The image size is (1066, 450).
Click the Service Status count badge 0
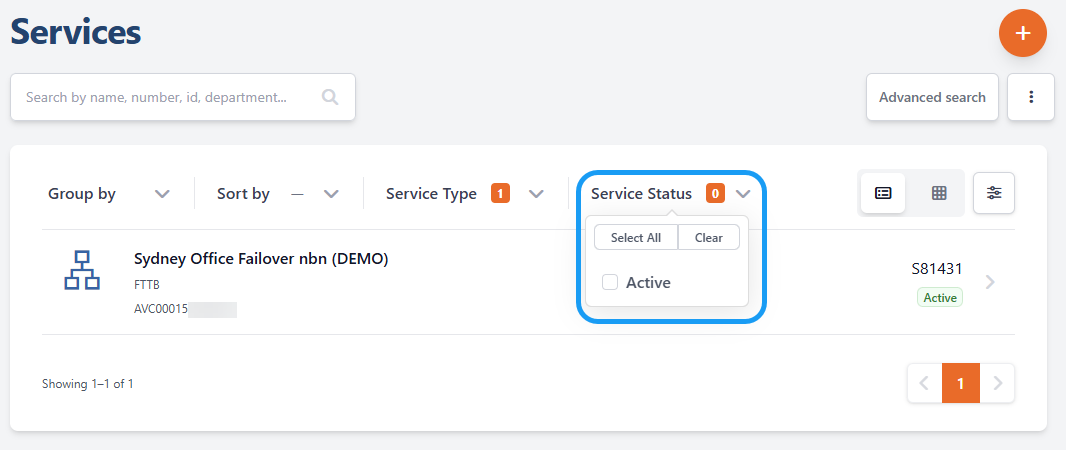715,194
